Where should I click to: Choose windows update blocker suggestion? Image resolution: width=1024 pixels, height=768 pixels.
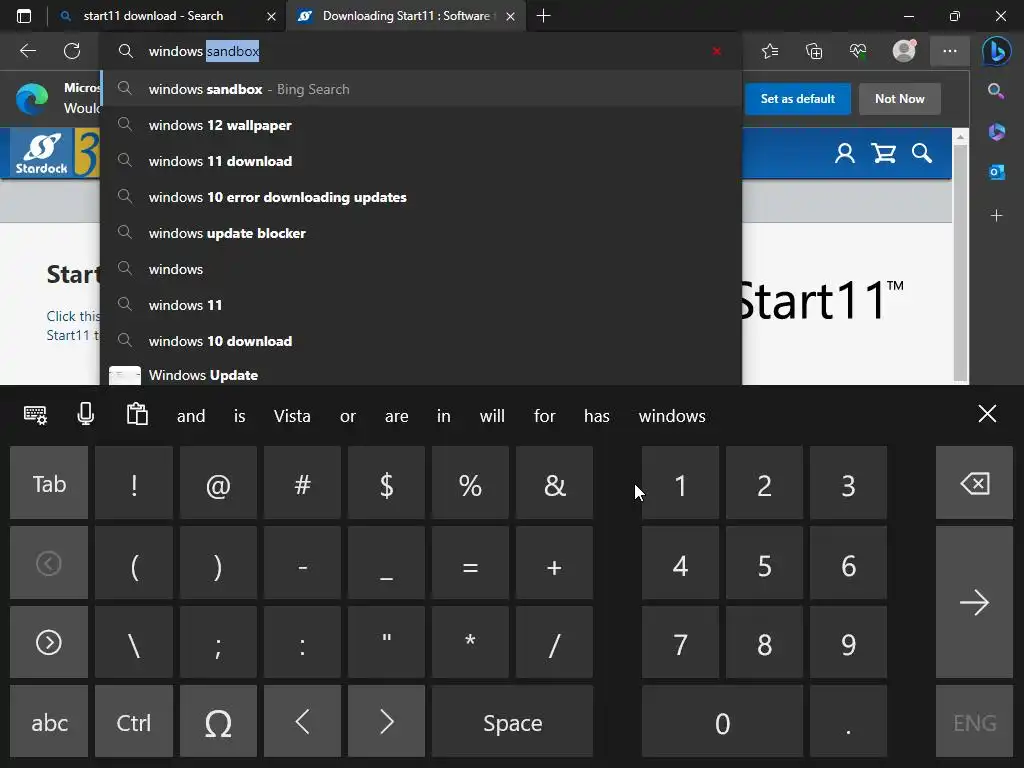[x=421, y=232]
